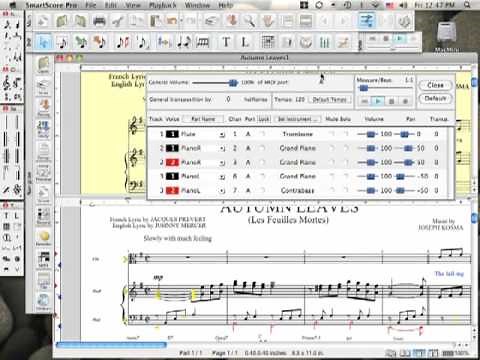This screenshot has height=360, width=480.
Task: Pick the L tool in the floating text palette
Action: tap(16, 216)
